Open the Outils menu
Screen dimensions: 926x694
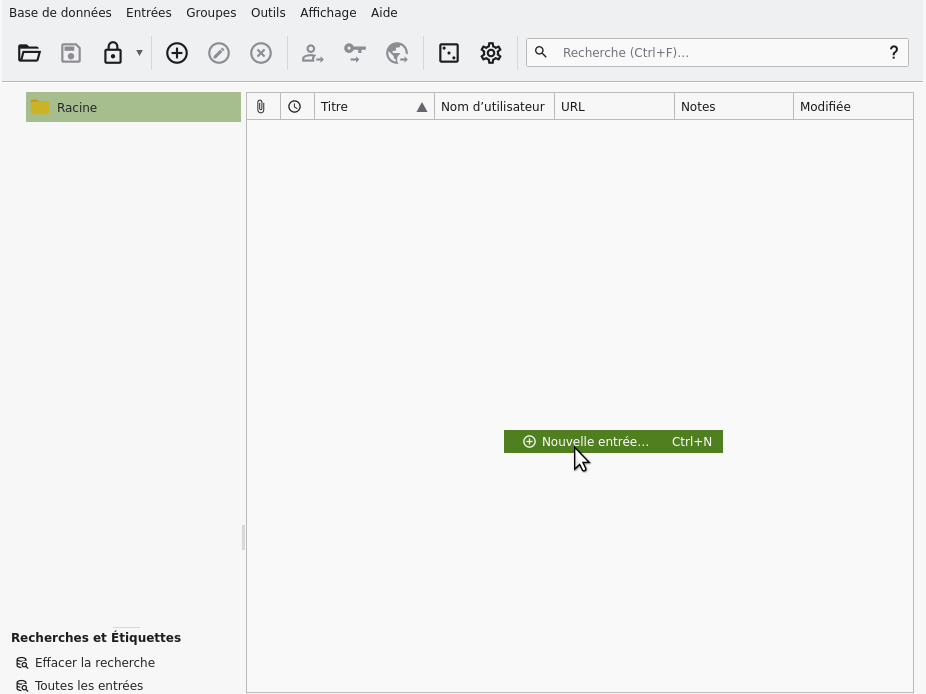click(268, 13)
